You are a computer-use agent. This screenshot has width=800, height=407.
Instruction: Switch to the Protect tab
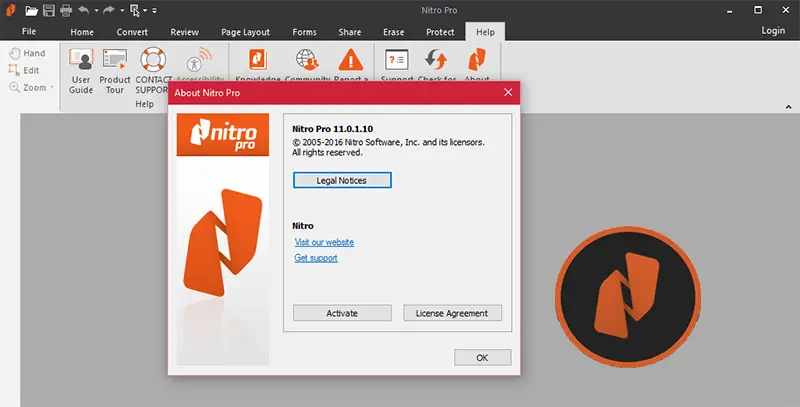click(x=440, y=32)
